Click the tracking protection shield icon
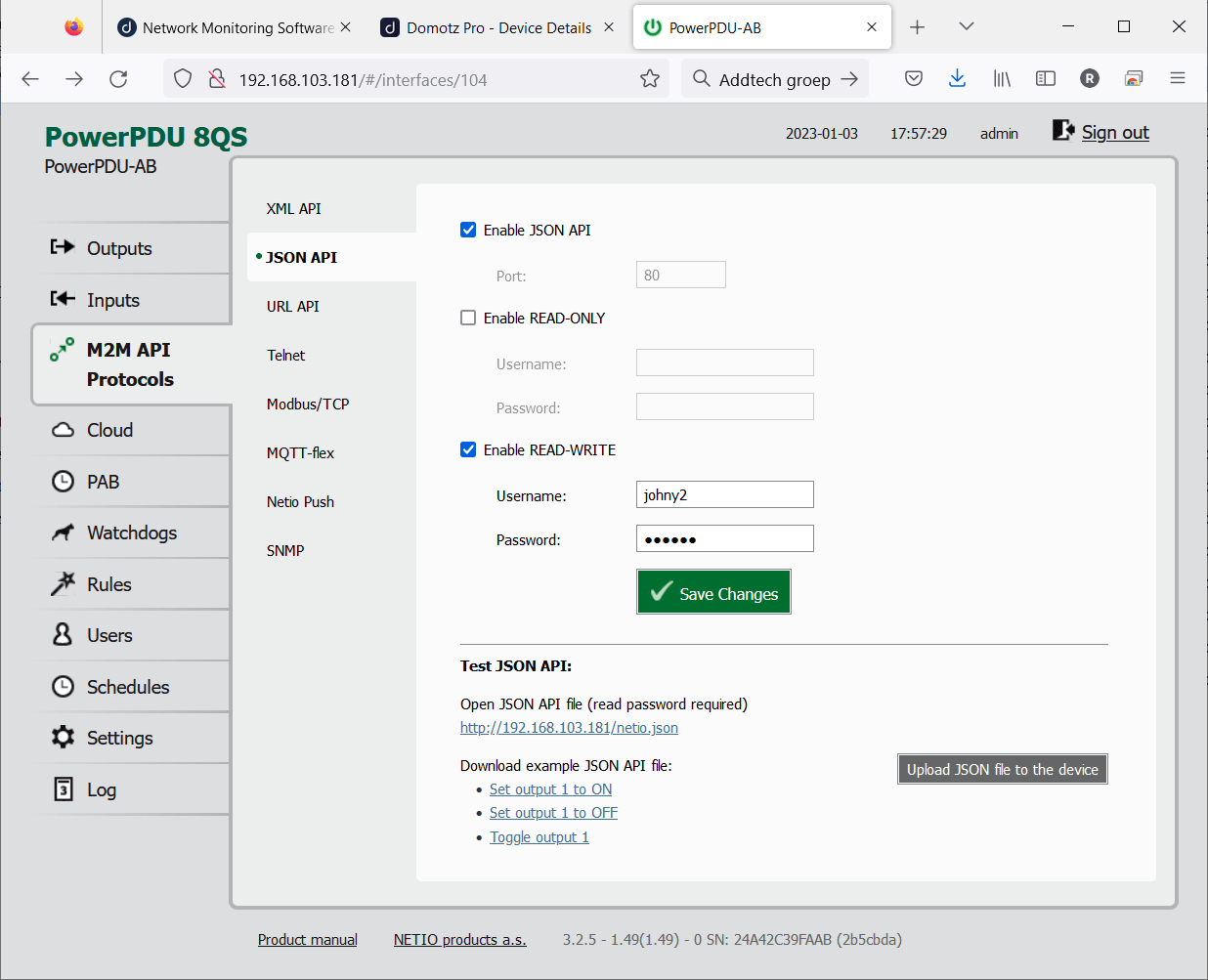The width and height of the screenshot is (1208, 980). click(183, 79)
